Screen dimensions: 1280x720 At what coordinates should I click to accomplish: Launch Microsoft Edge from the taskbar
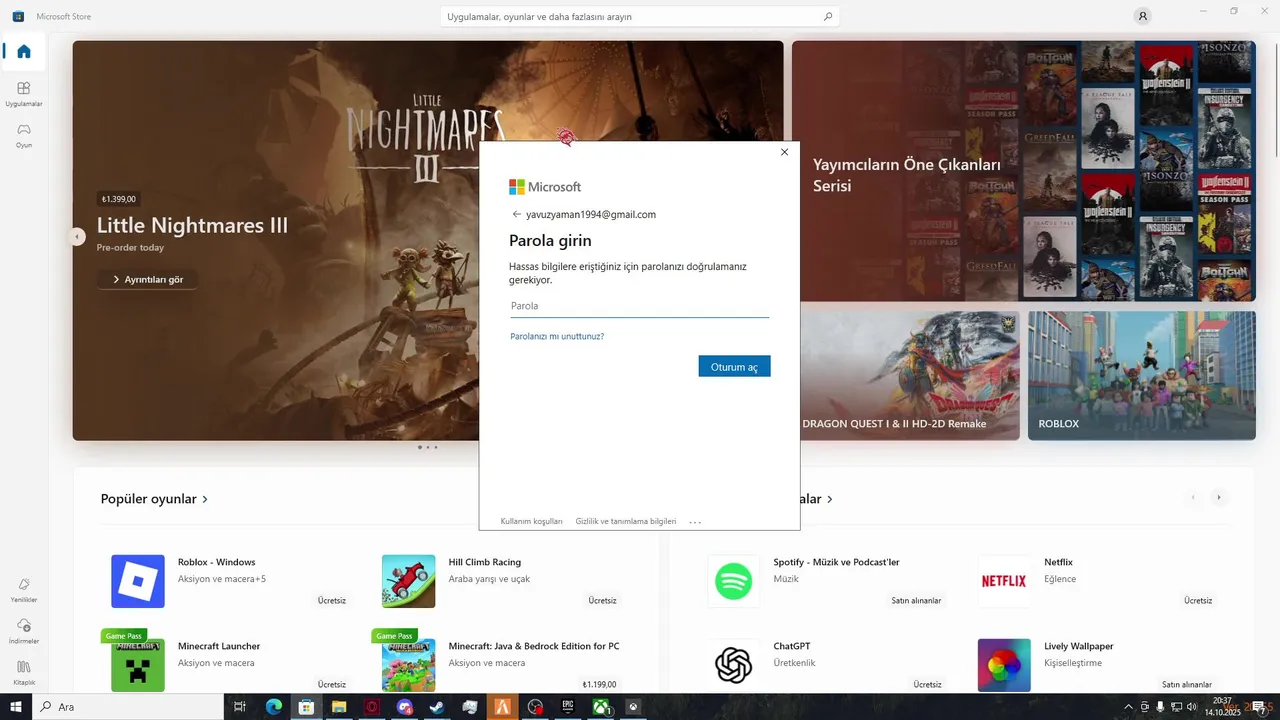pos(273,707)
